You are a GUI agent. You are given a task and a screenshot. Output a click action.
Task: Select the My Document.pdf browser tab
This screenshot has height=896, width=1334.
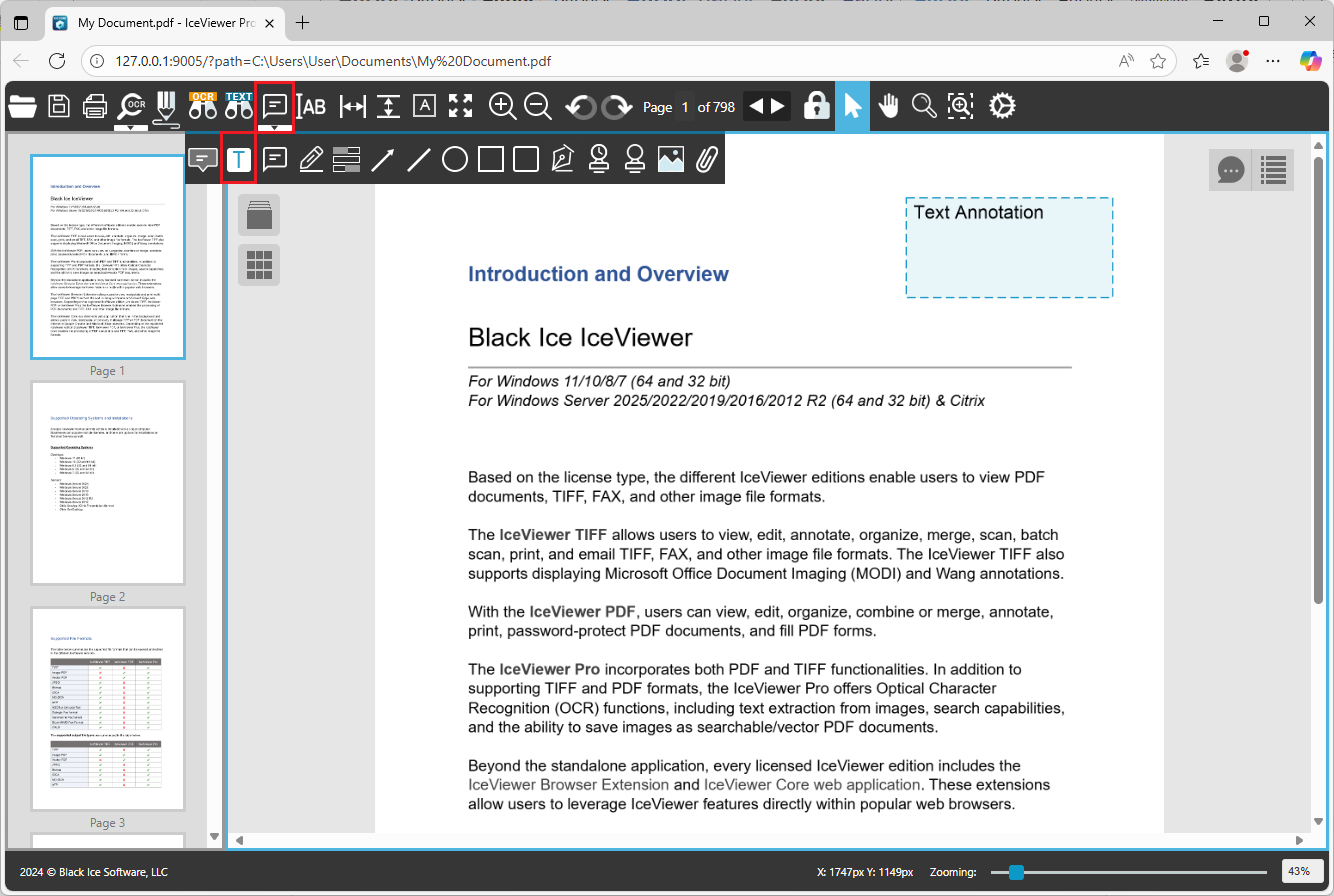click(165, 22)
